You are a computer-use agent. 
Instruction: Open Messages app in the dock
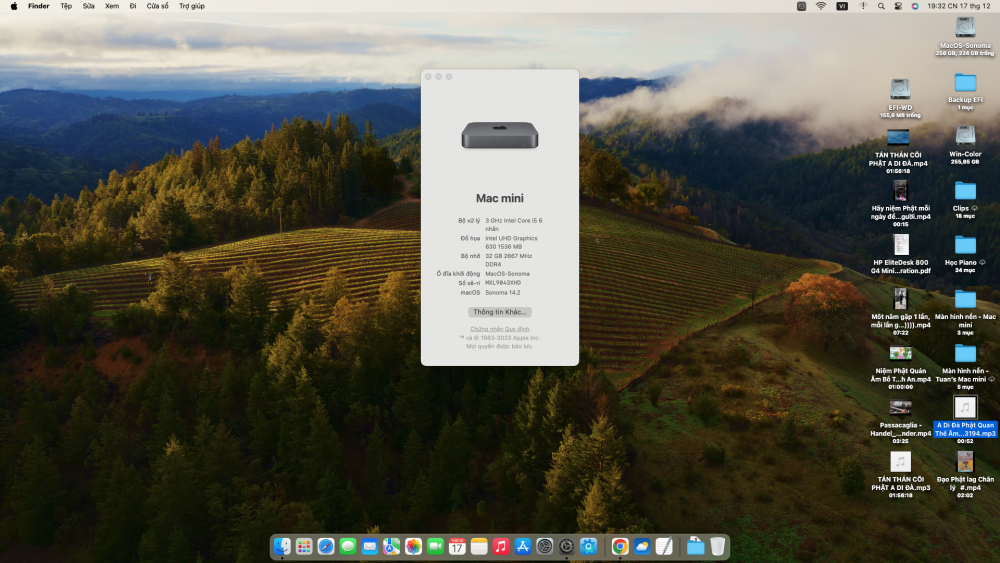pyautogui.click(x=348, y=546)
